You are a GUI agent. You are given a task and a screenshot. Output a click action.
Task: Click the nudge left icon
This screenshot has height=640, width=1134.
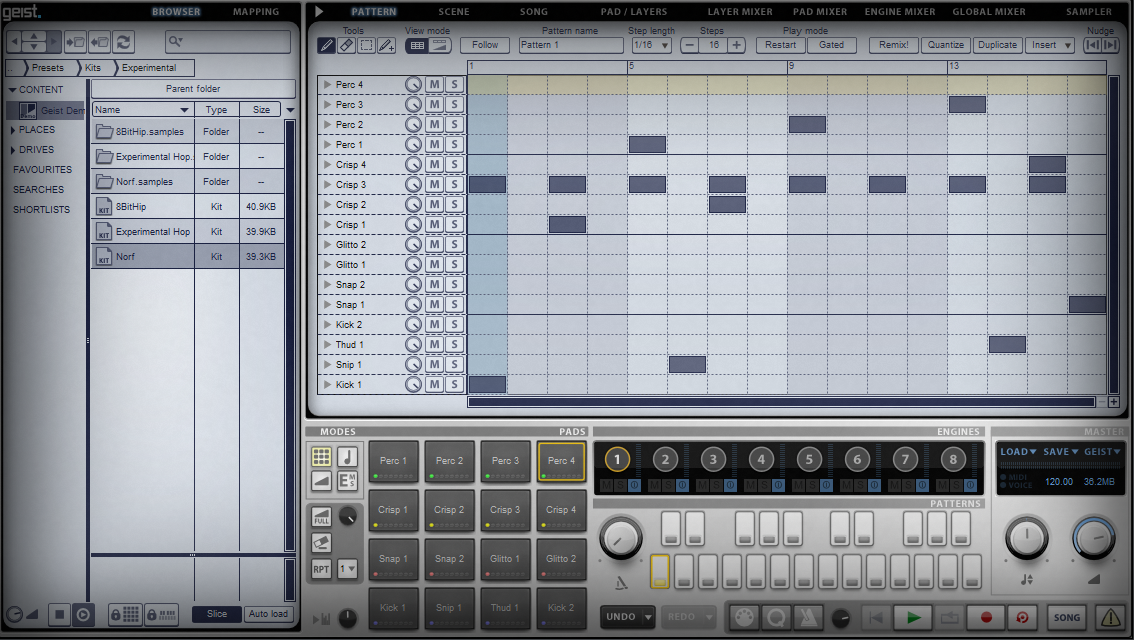1093,45
